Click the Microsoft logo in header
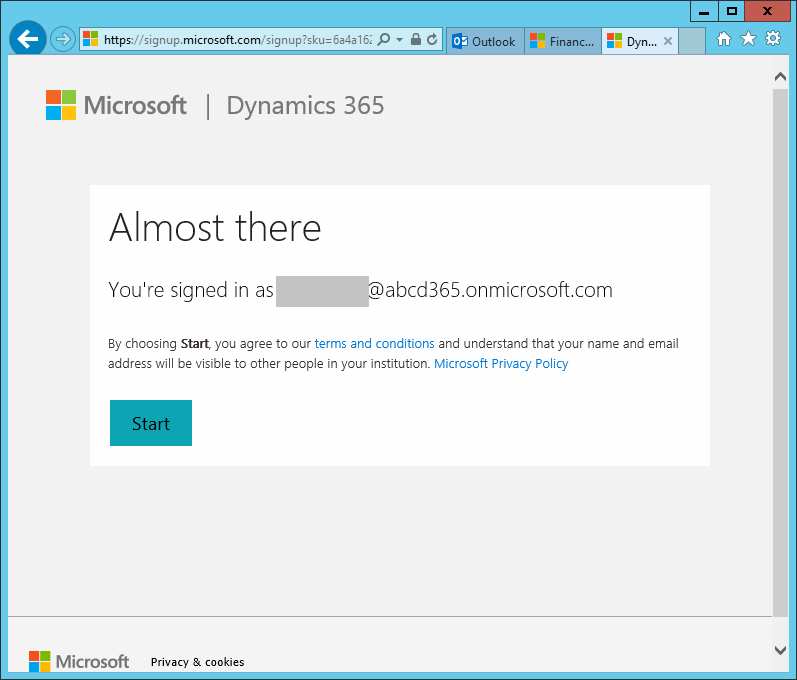Viewport: 797px width, 680px height. (116, 105)
